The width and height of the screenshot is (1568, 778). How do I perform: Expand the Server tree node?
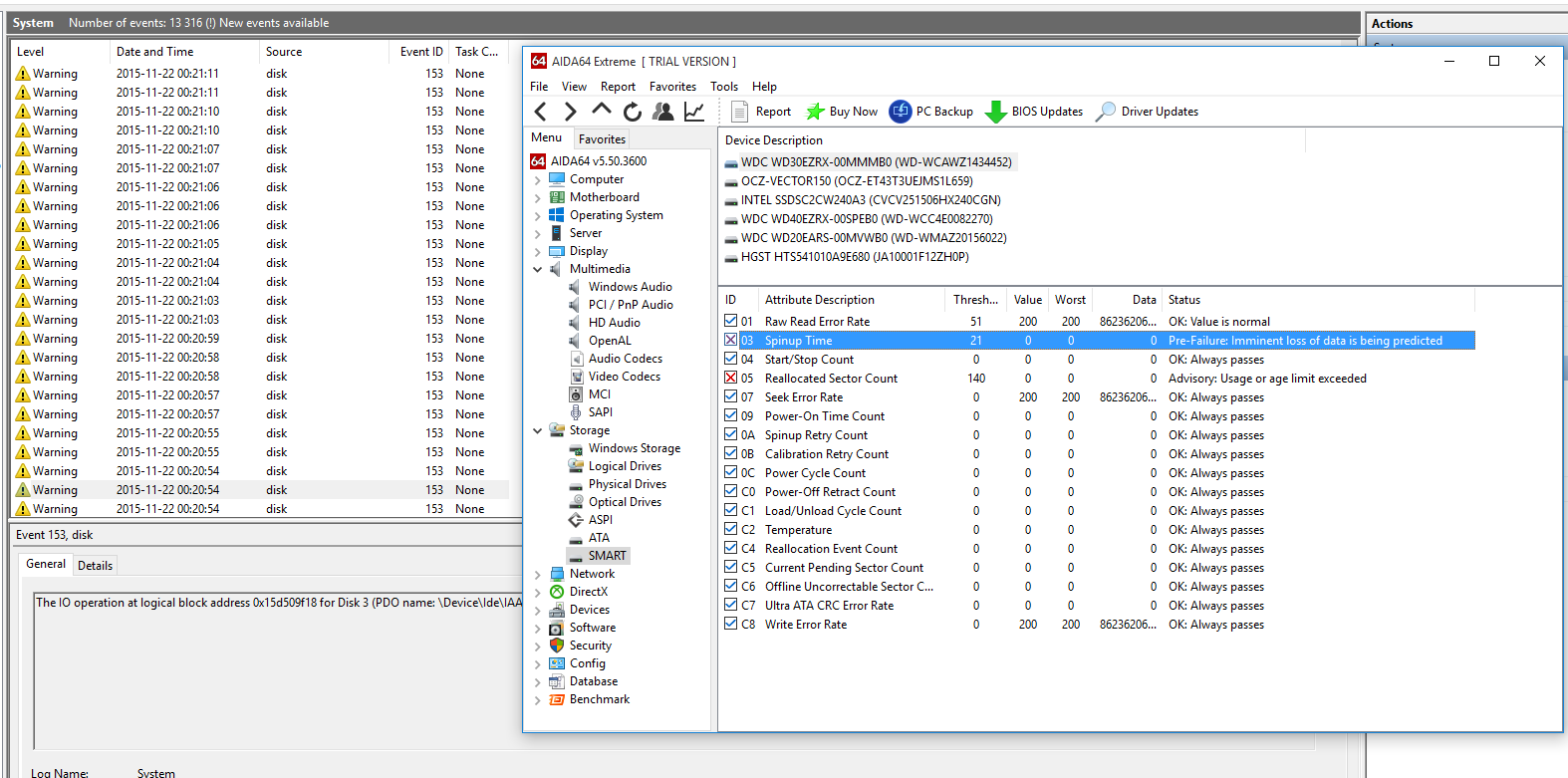(x=538, y=234)
